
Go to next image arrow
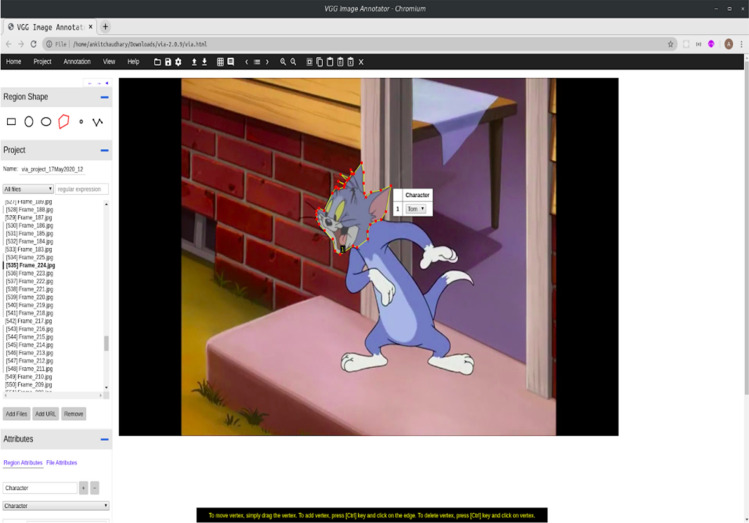(x=267, y=62)
